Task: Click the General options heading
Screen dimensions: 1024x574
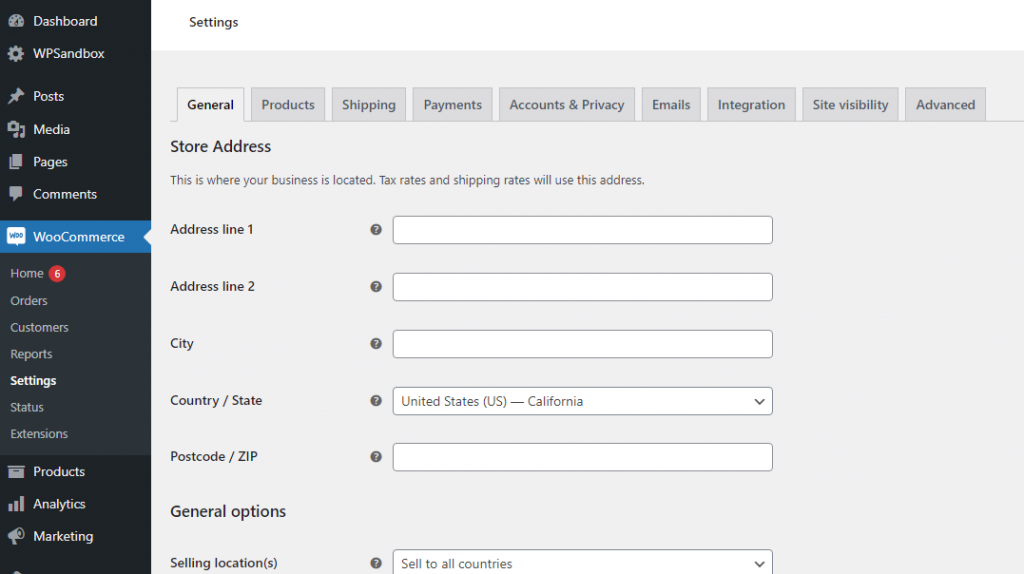Action: pos(228,511)
